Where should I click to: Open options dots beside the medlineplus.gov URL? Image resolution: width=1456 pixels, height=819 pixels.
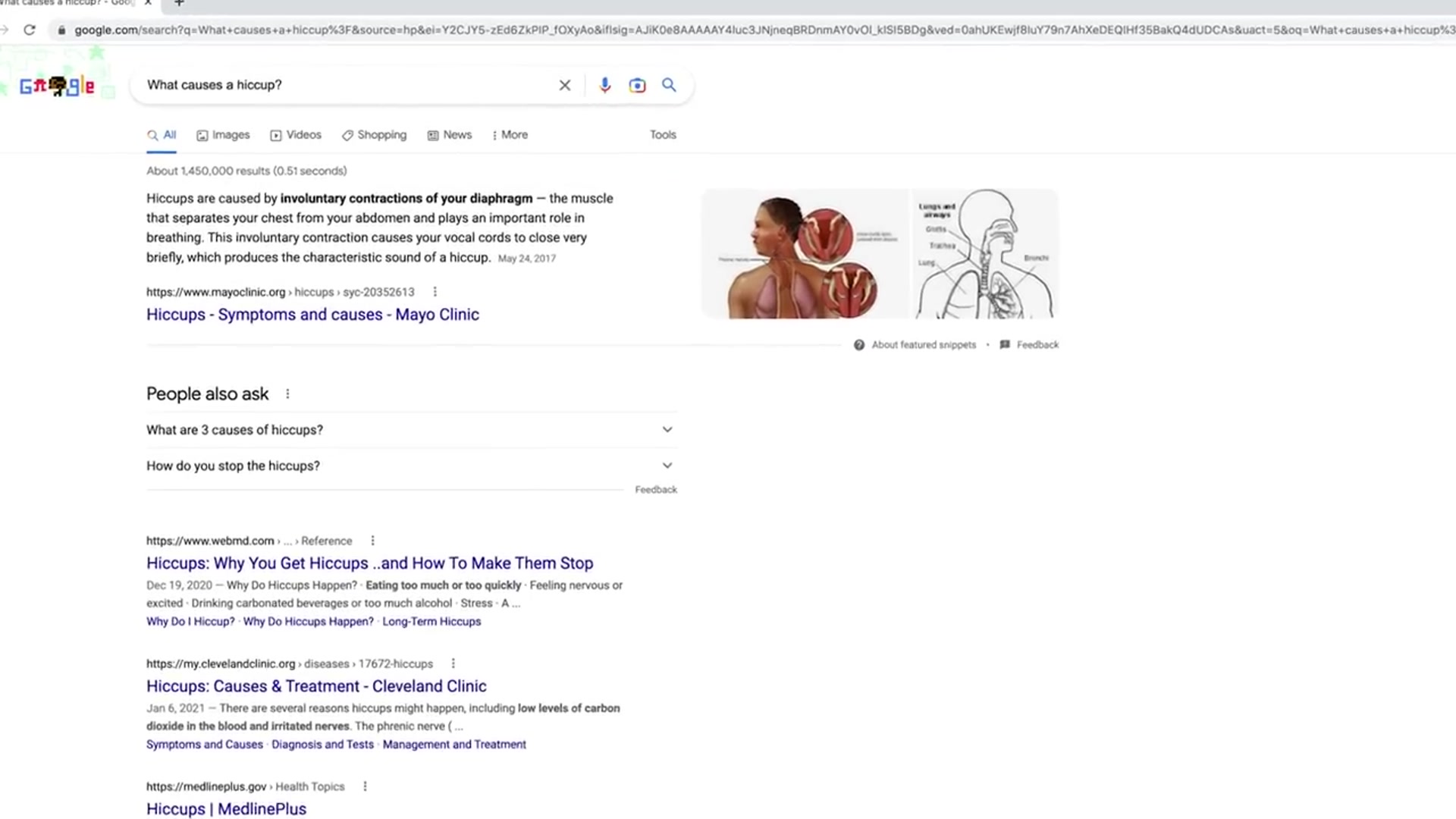365,786
